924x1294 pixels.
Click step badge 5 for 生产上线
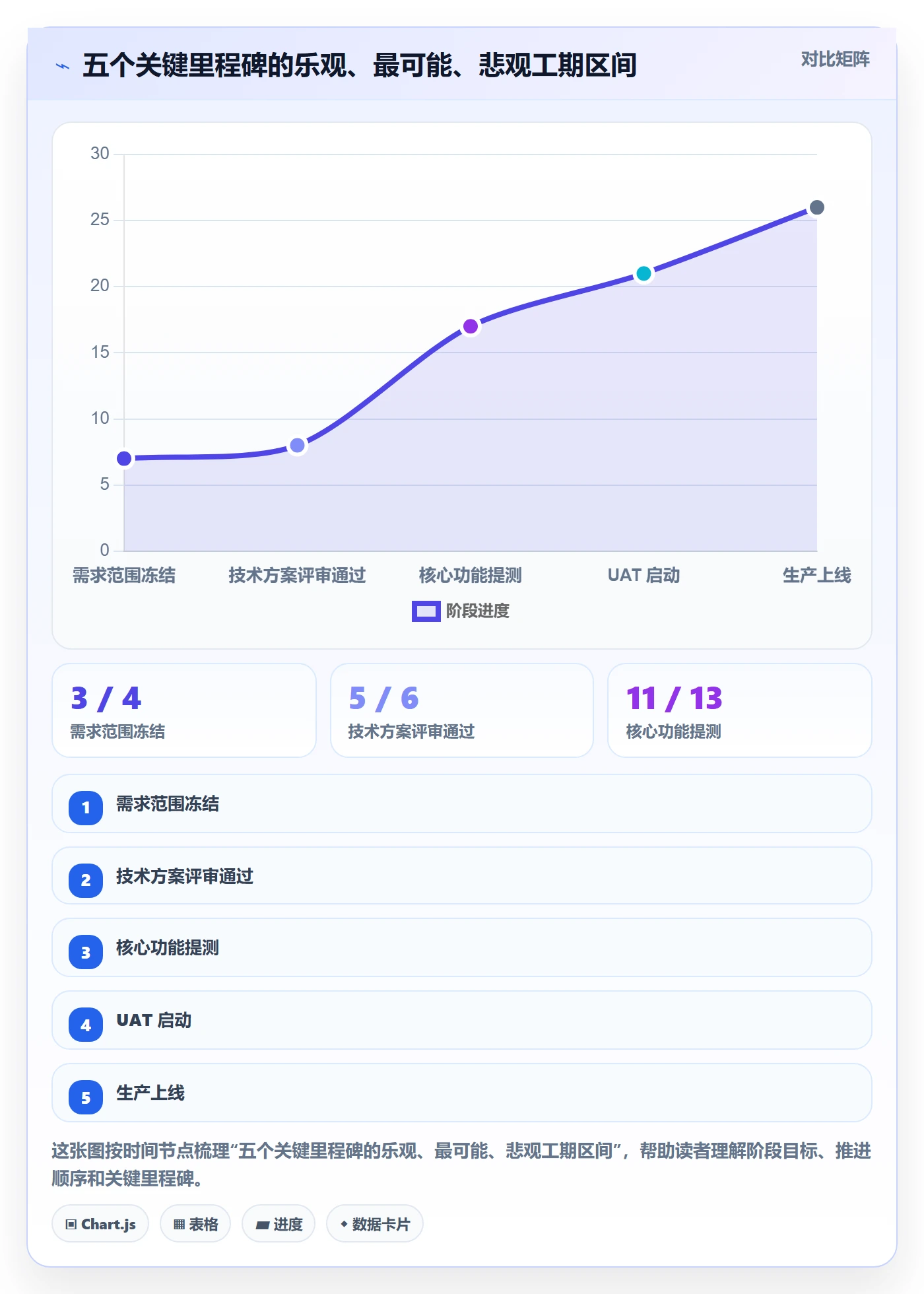pos(86,1097)
